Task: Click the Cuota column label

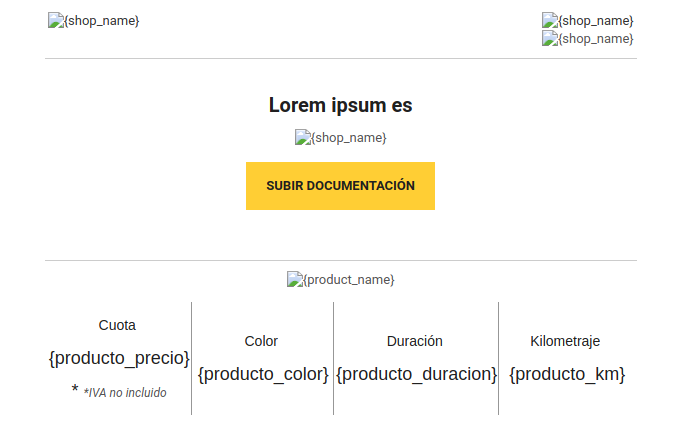Action: [x=117, y=325]
